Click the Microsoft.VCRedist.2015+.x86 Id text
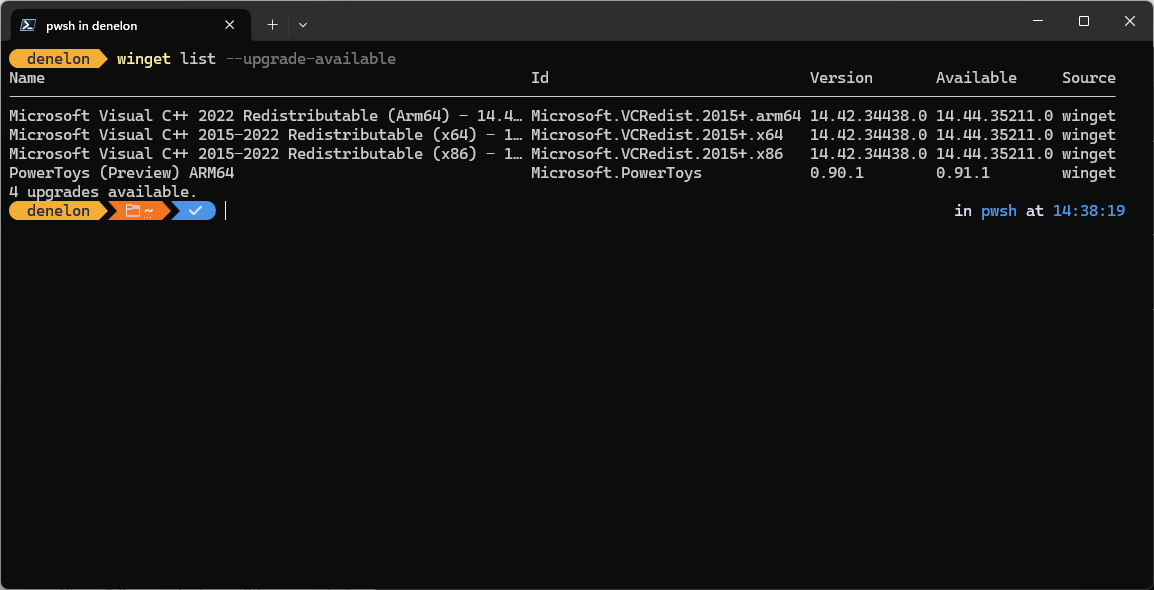This screenshot has height=590, width=1154. [657, 154]
